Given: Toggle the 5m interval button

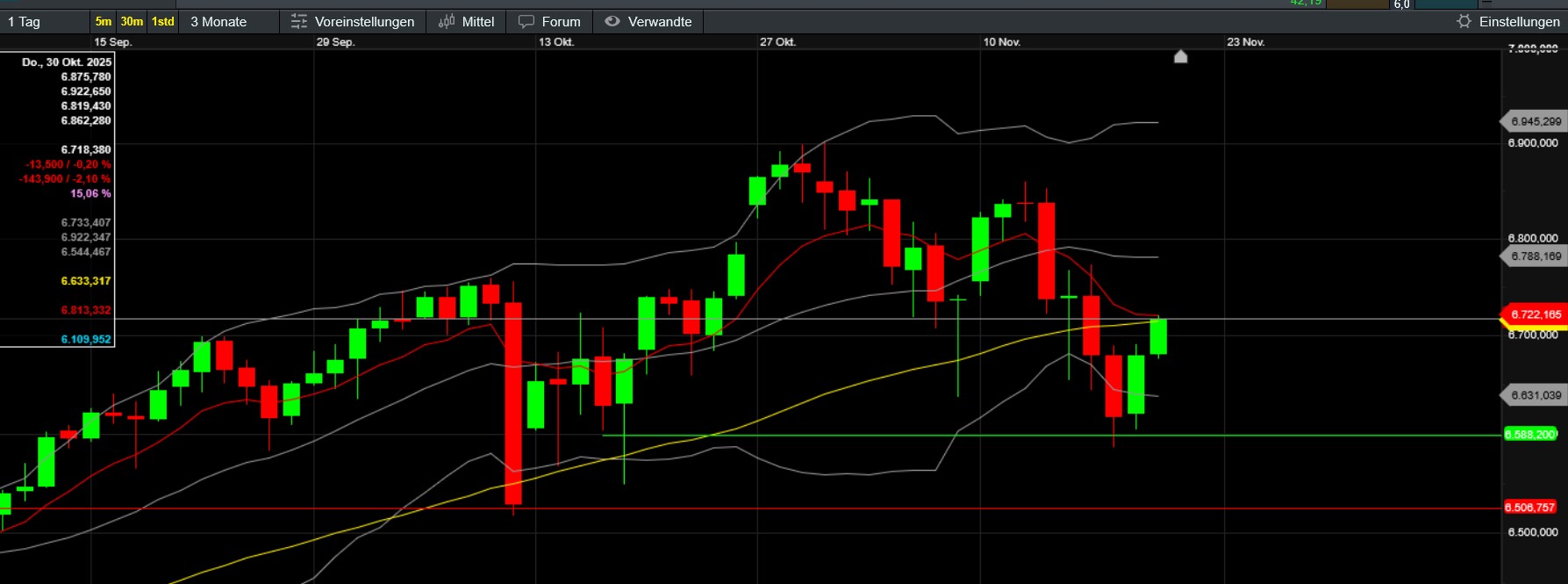Looking at the screenshot, I should point(104,21).
